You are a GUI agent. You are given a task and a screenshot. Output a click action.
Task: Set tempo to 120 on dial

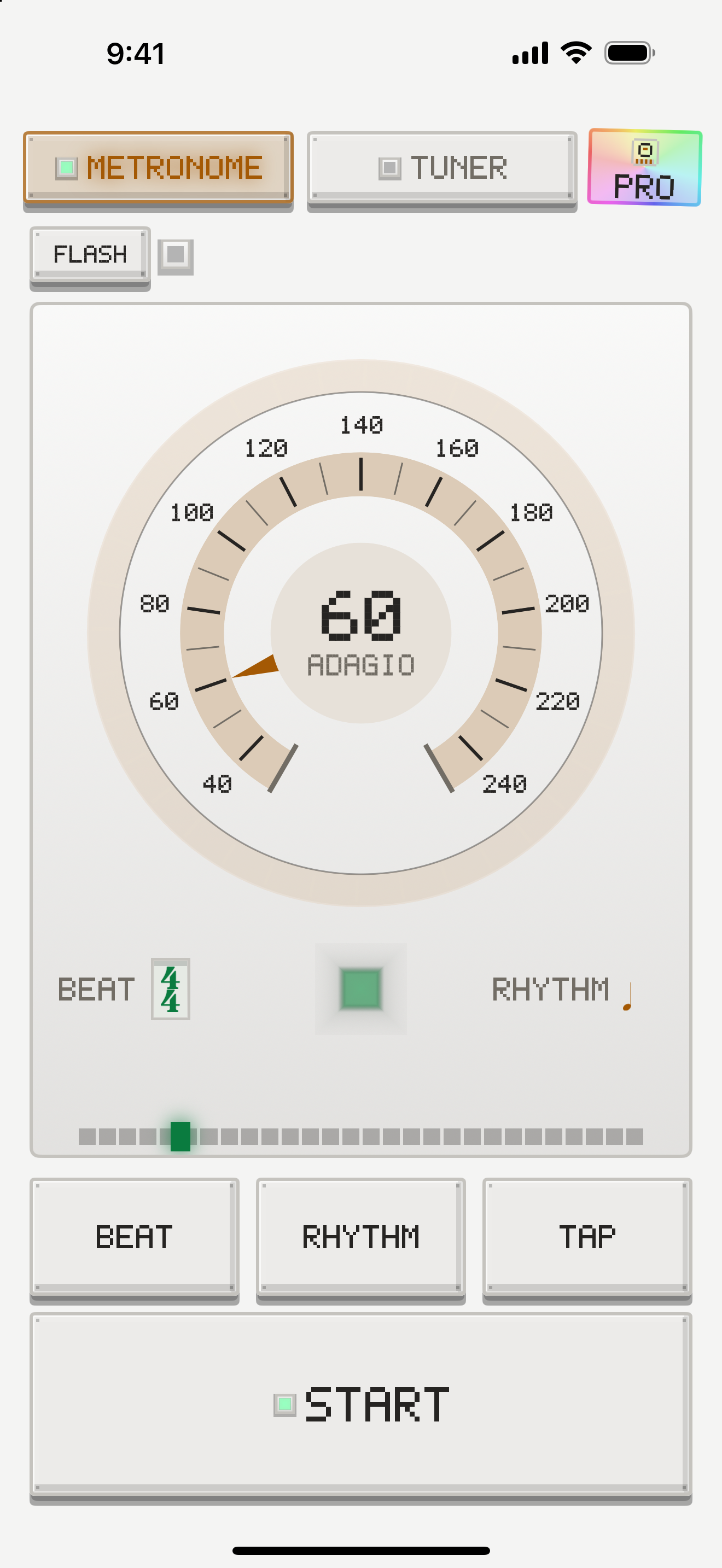click(x=266, y=449)
